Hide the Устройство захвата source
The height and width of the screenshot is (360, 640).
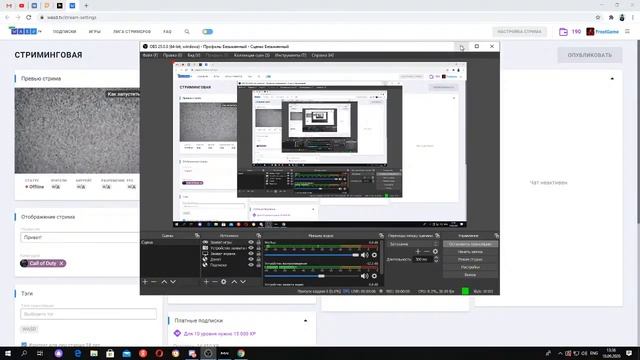click(x=251, y=248)
